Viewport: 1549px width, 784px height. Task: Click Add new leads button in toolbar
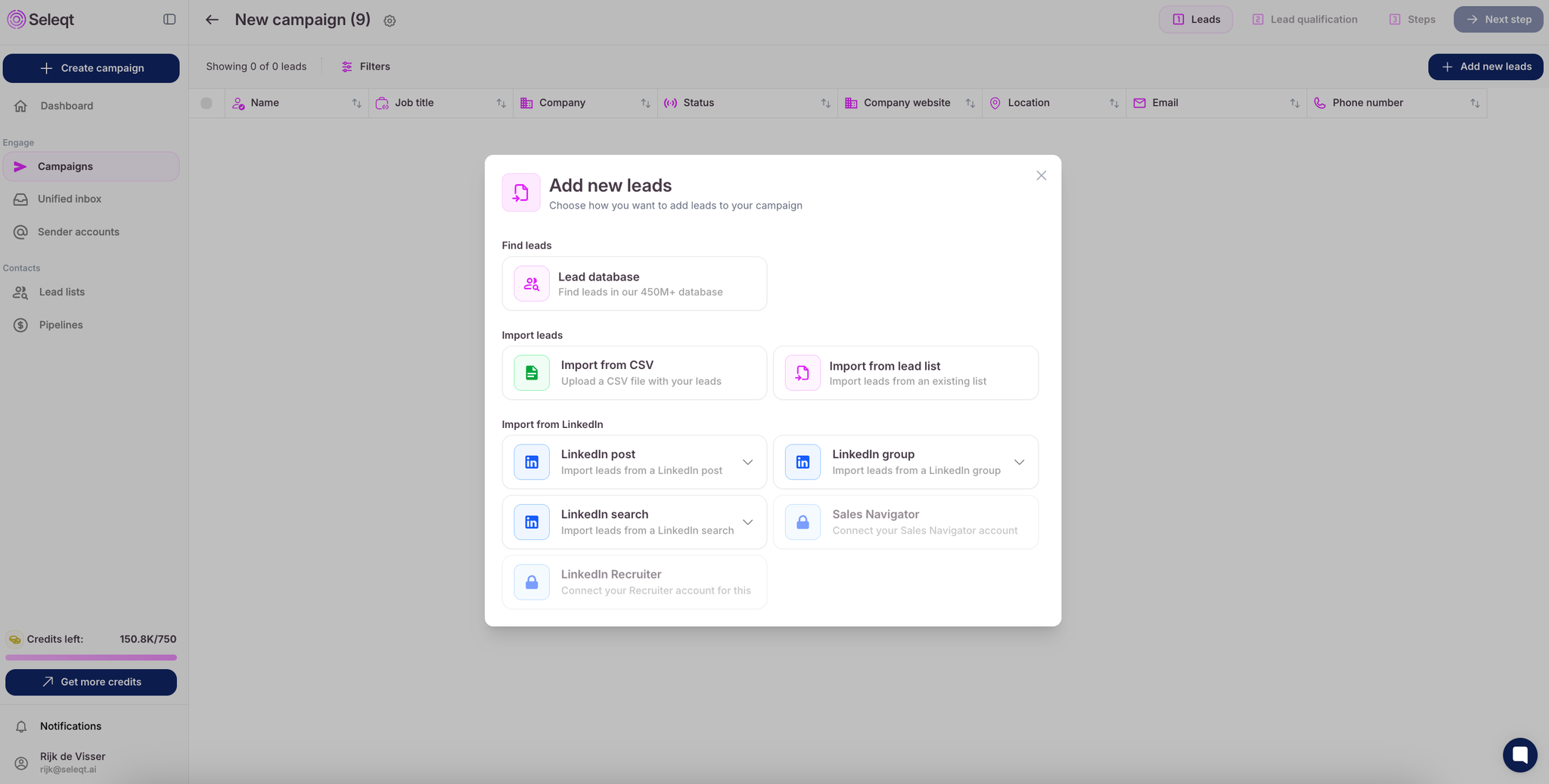click(1485, 67)
